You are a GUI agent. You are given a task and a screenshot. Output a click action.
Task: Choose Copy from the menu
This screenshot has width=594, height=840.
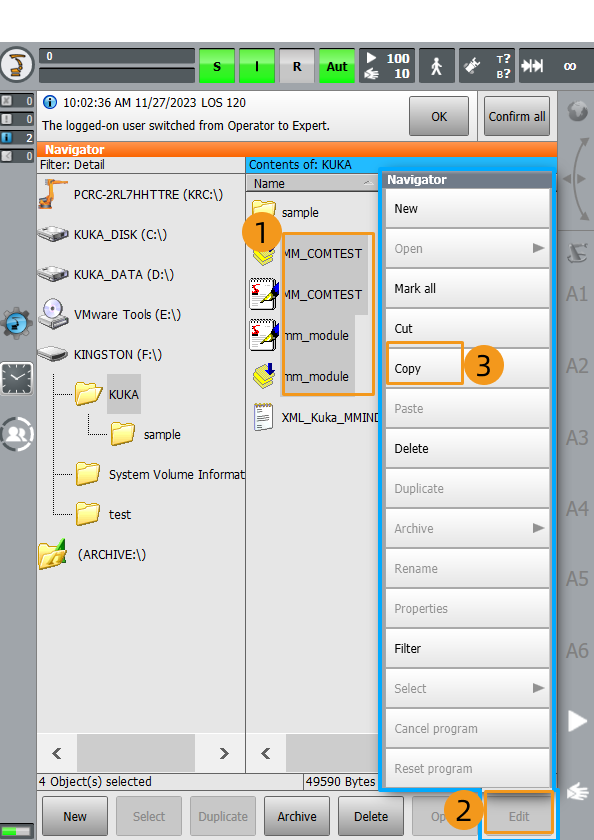coord(468,369)
